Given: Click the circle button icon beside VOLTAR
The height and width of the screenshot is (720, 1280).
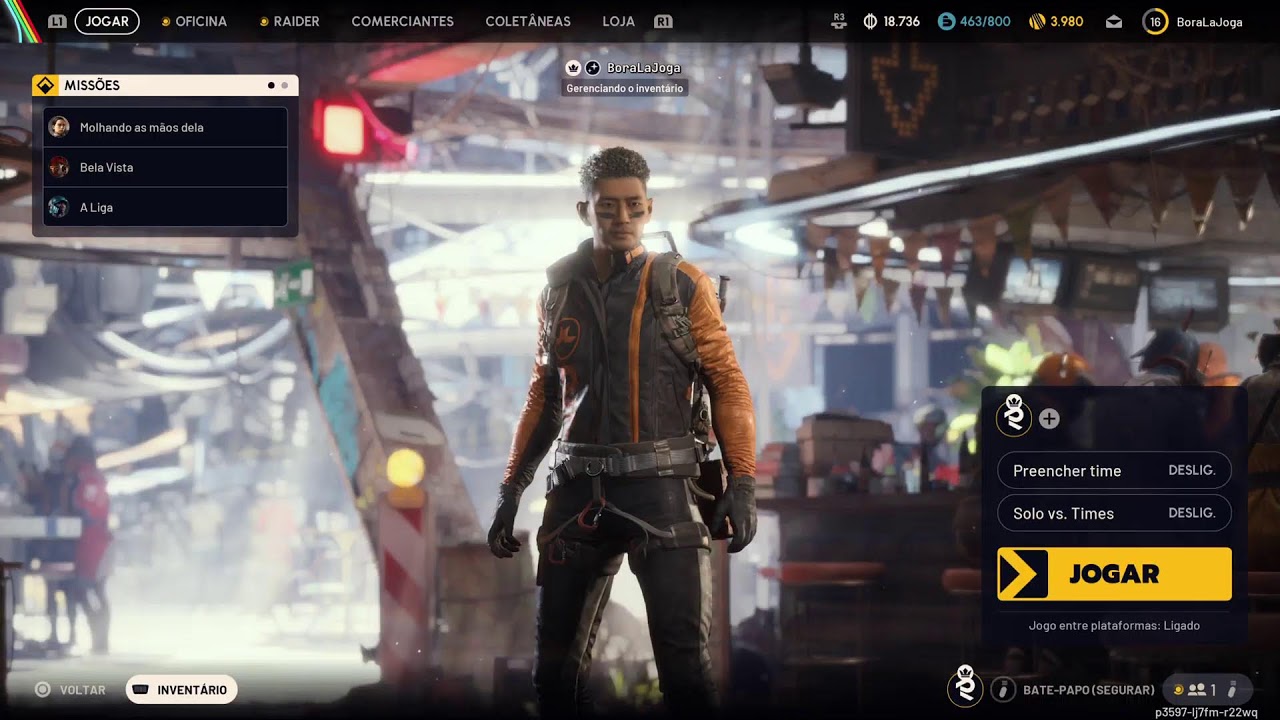Looking at the screenshot, I should coord(43,689).
